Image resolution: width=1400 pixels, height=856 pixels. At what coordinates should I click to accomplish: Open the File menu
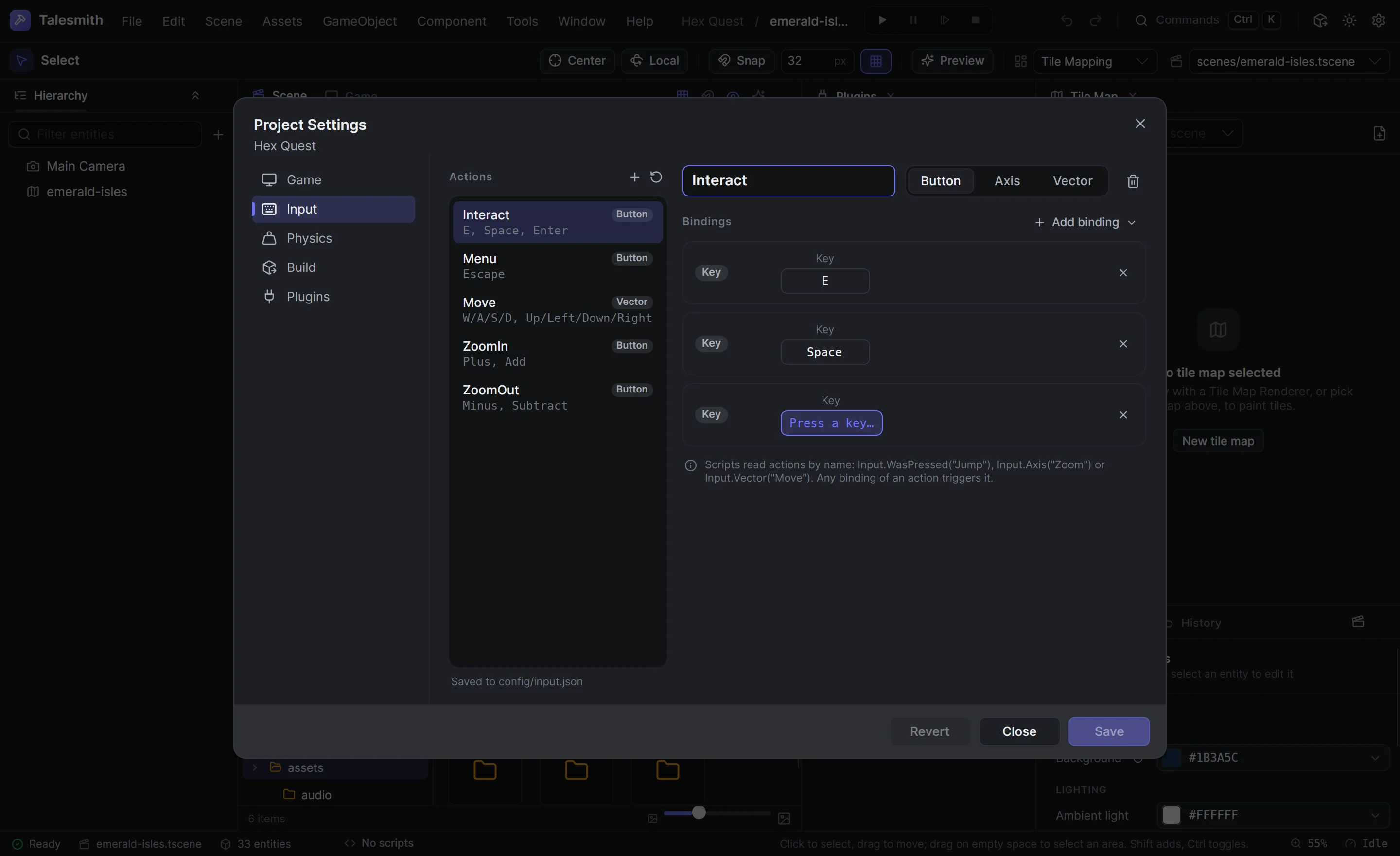131,21
